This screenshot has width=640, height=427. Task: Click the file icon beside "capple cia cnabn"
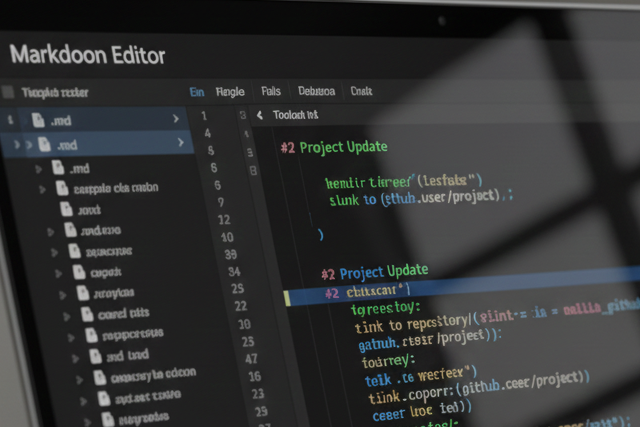coord(61,188)
